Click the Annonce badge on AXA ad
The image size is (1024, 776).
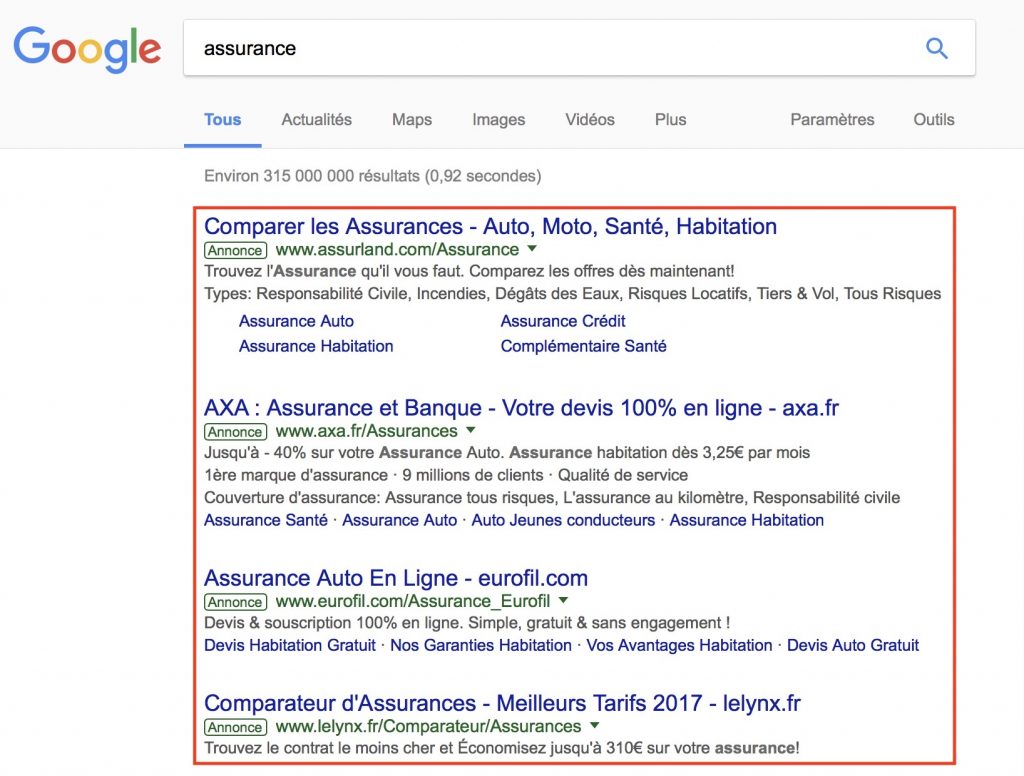tap(235, 432)
